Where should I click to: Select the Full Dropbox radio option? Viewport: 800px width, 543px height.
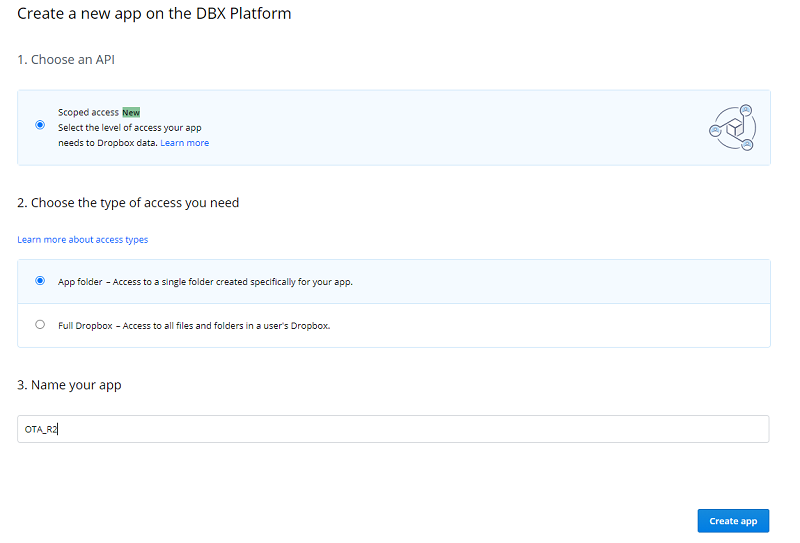(x=40, y=324)
